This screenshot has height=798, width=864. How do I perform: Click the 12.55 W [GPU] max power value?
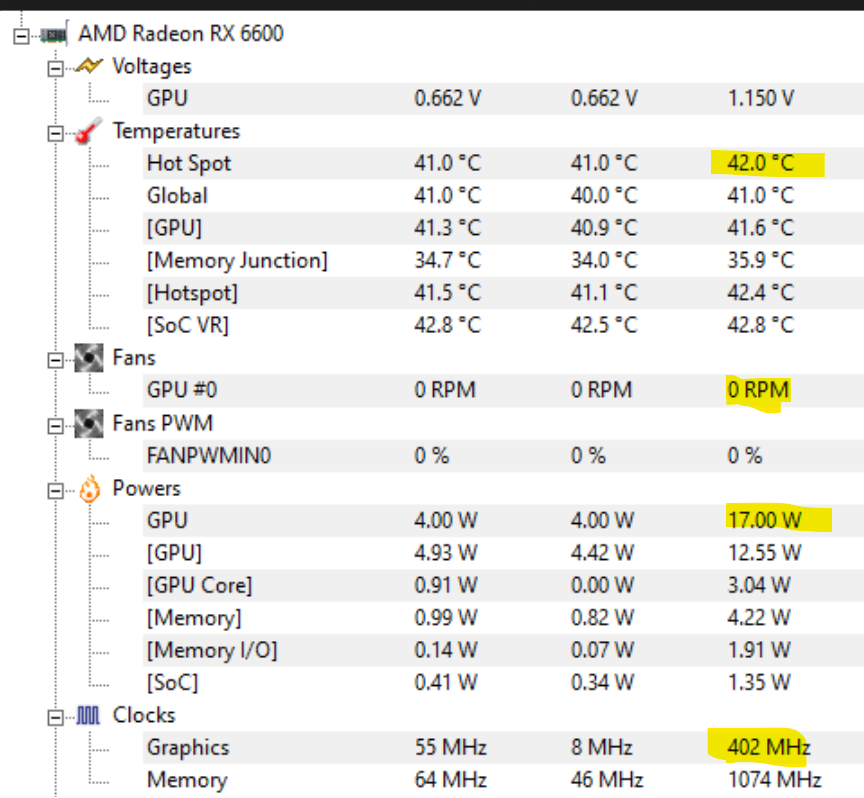tap(765, 553)
